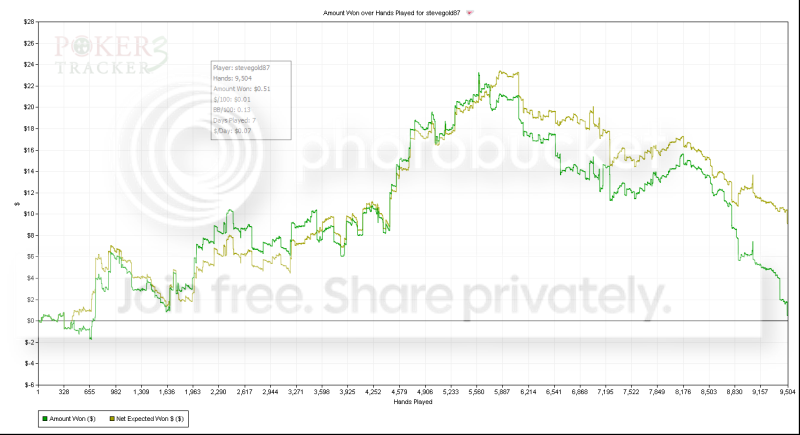Viewport: 800px width, 435px height.
Task: Click the last x-axis tick labeled 9,504
Action: 787,392
